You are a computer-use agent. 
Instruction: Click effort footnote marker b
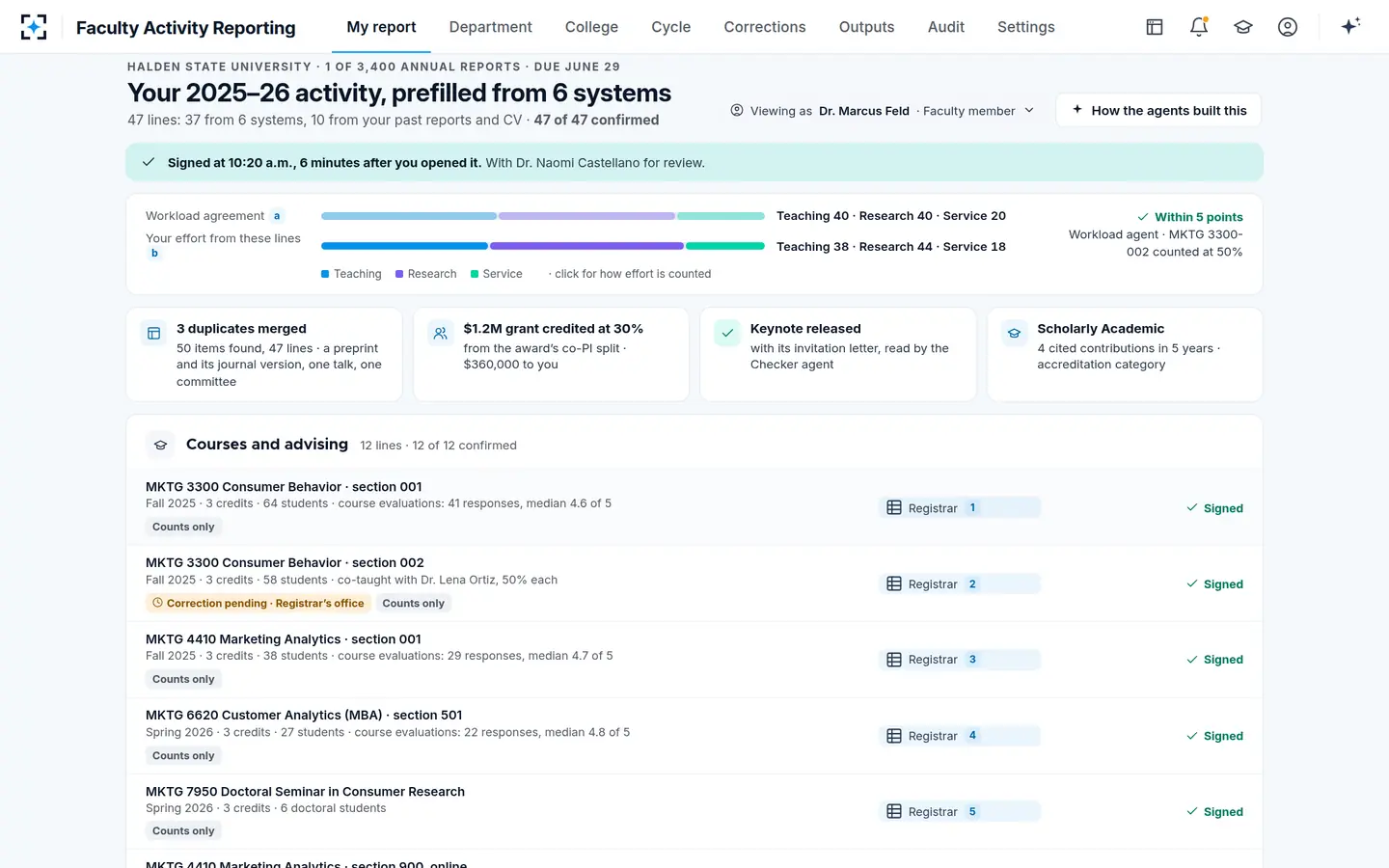(154, 254)
